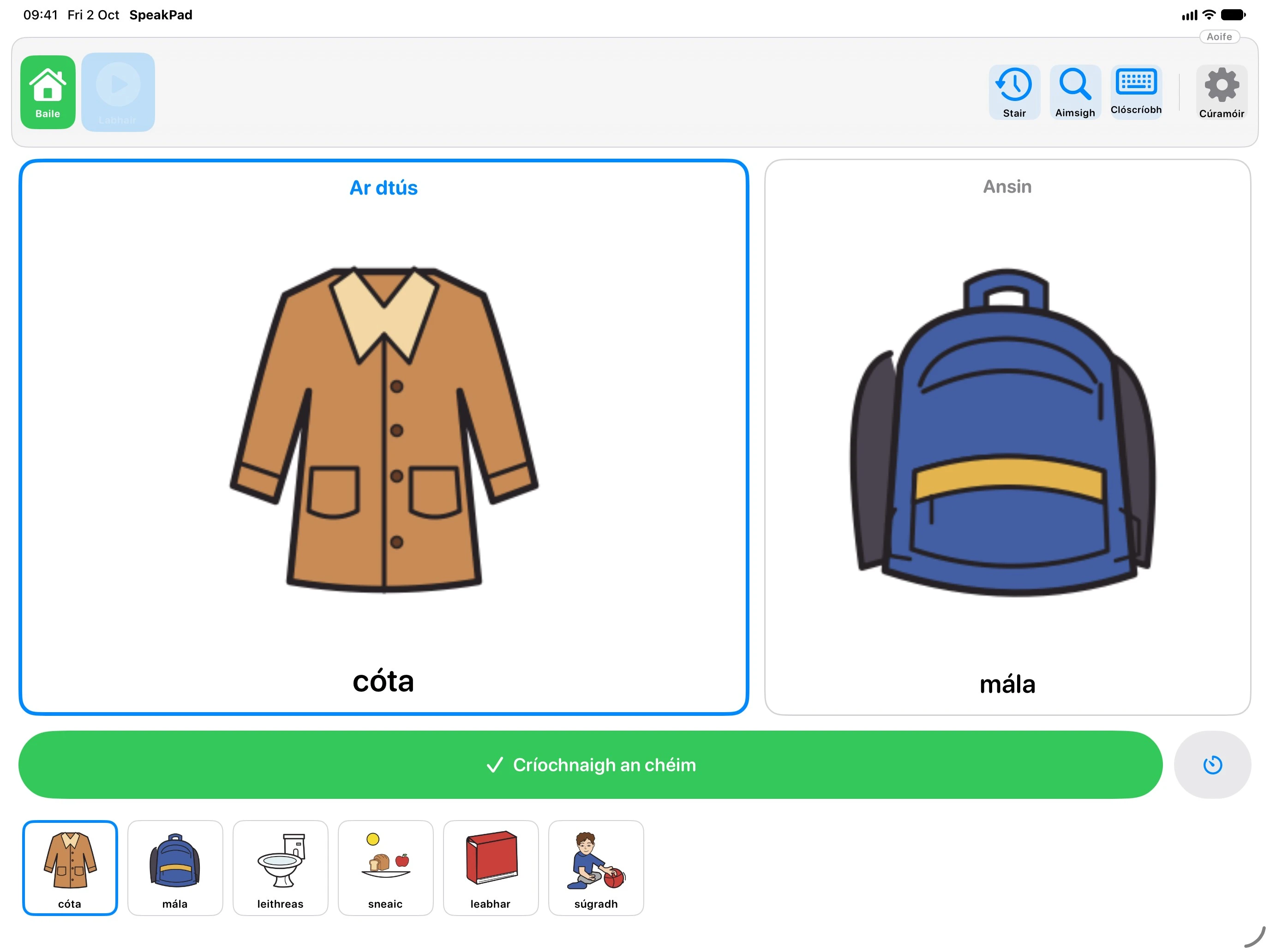Tap the Wi-Fi icon in status bar
This screenshot has width=1270, height=952.
(1209, 15)
